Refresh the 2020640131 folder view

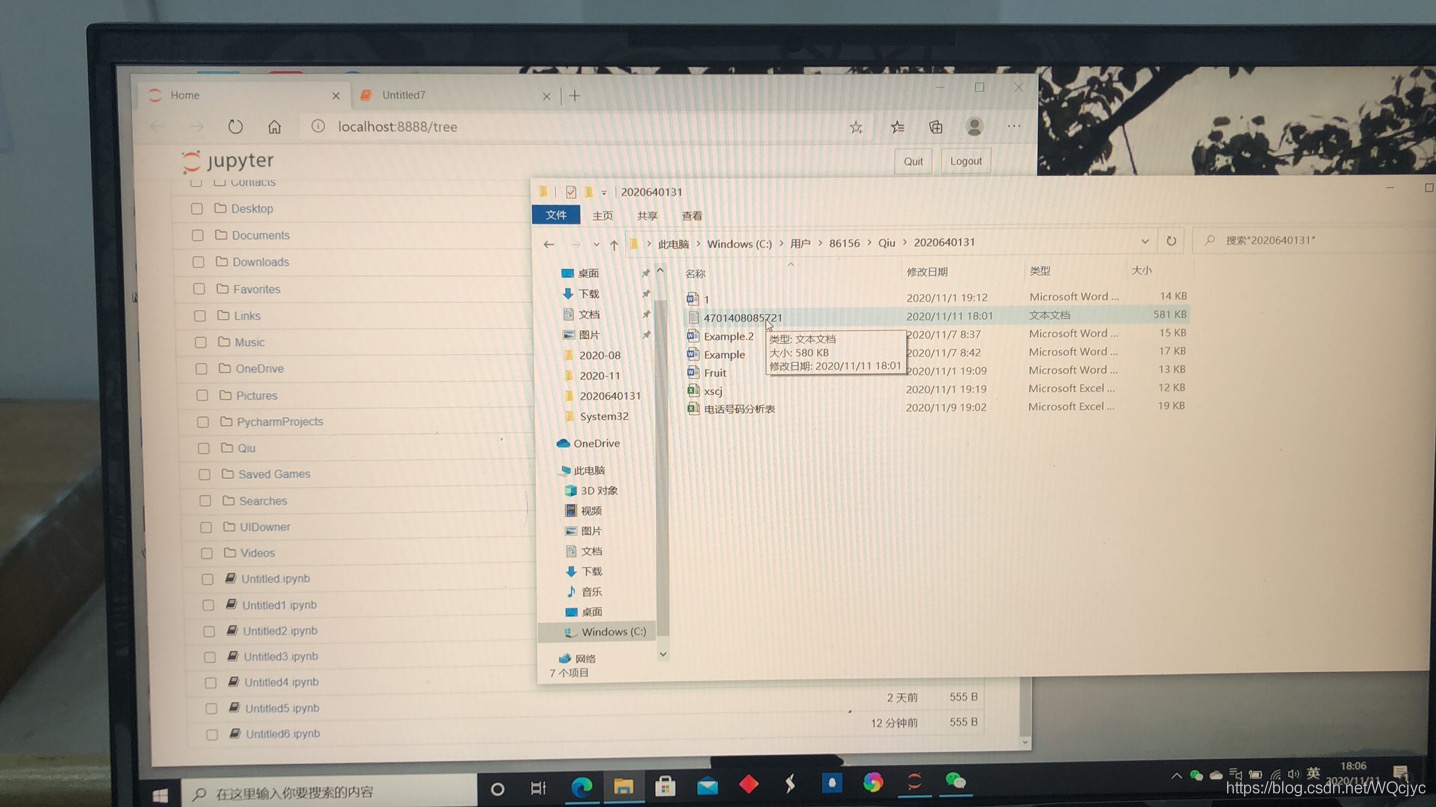tap(1171, 241)
